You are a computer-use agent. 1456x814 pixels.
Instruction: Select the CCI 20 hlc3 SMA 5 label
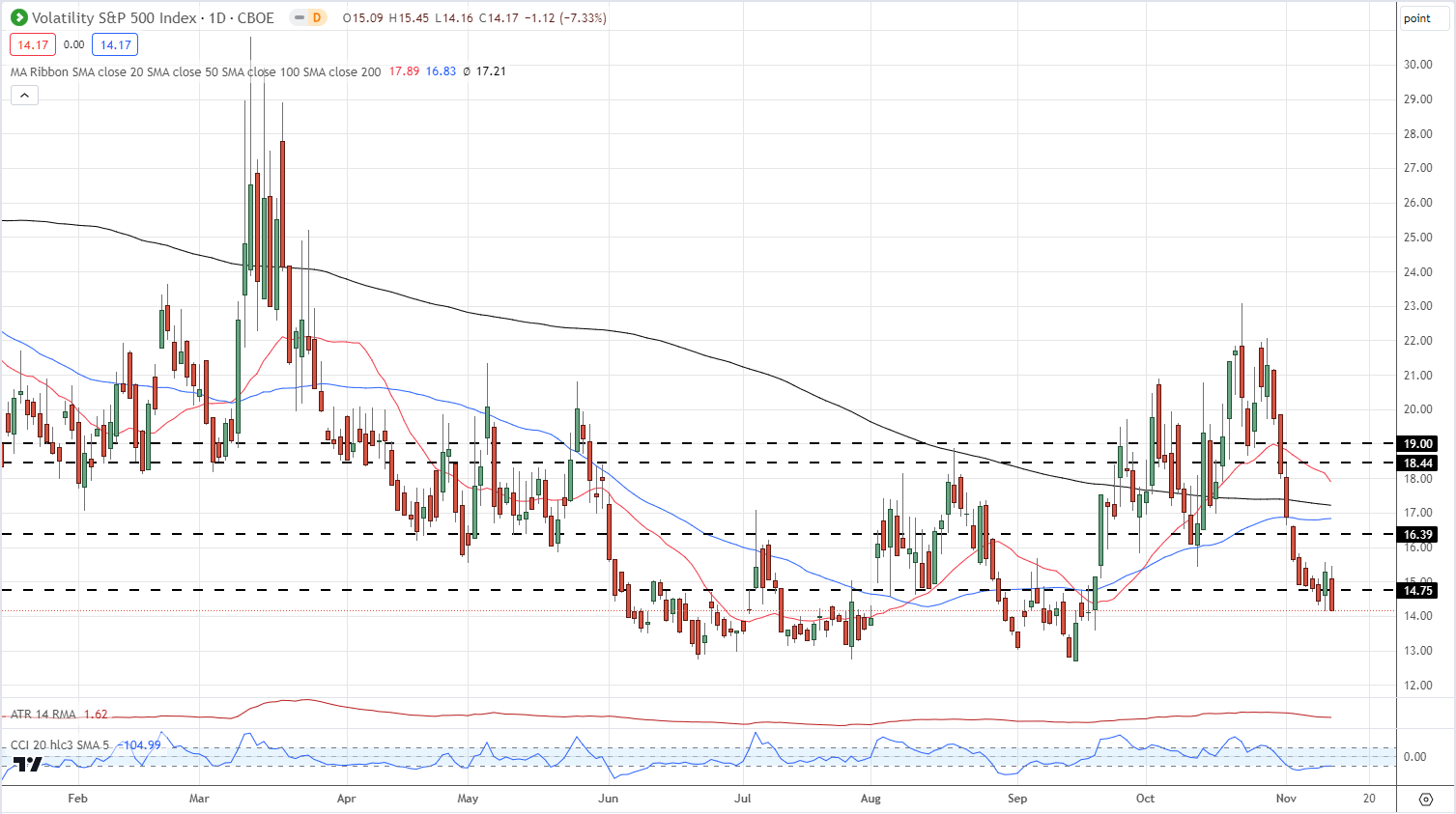(59, 745)
